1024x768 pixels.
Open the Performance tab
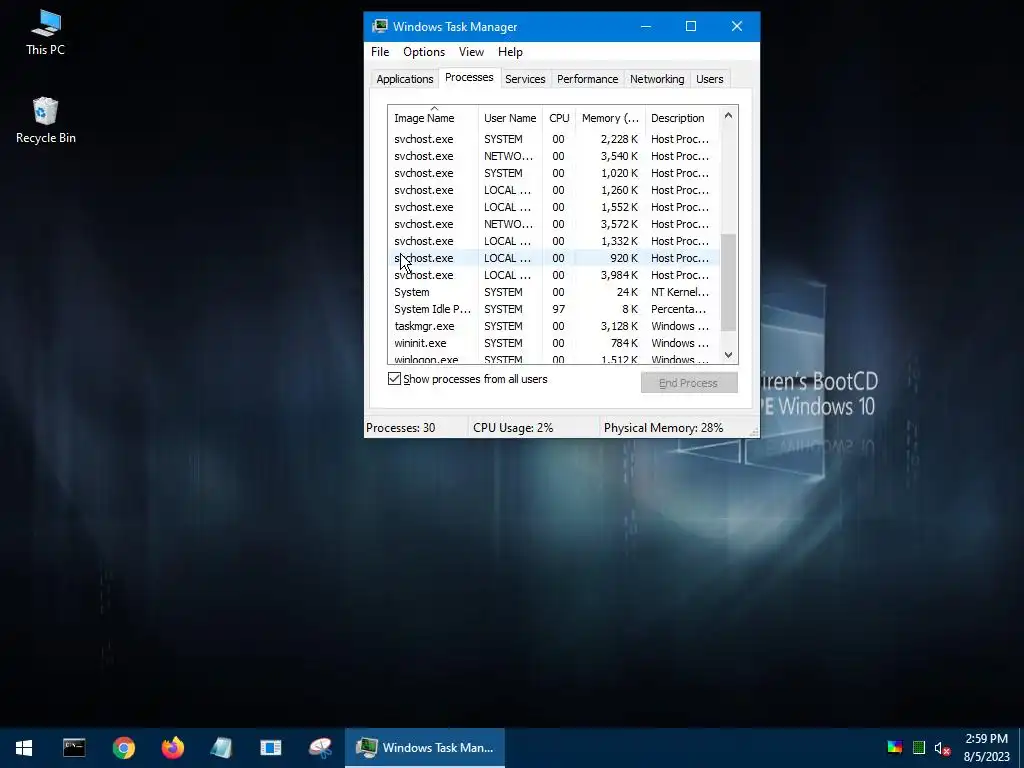coord(587,79)
